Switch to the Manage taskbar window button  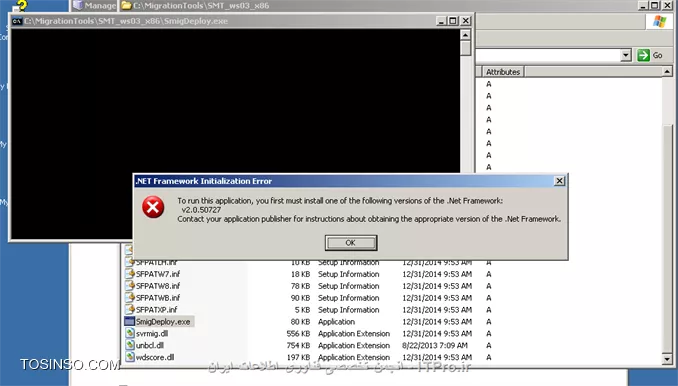click(95, 6)
